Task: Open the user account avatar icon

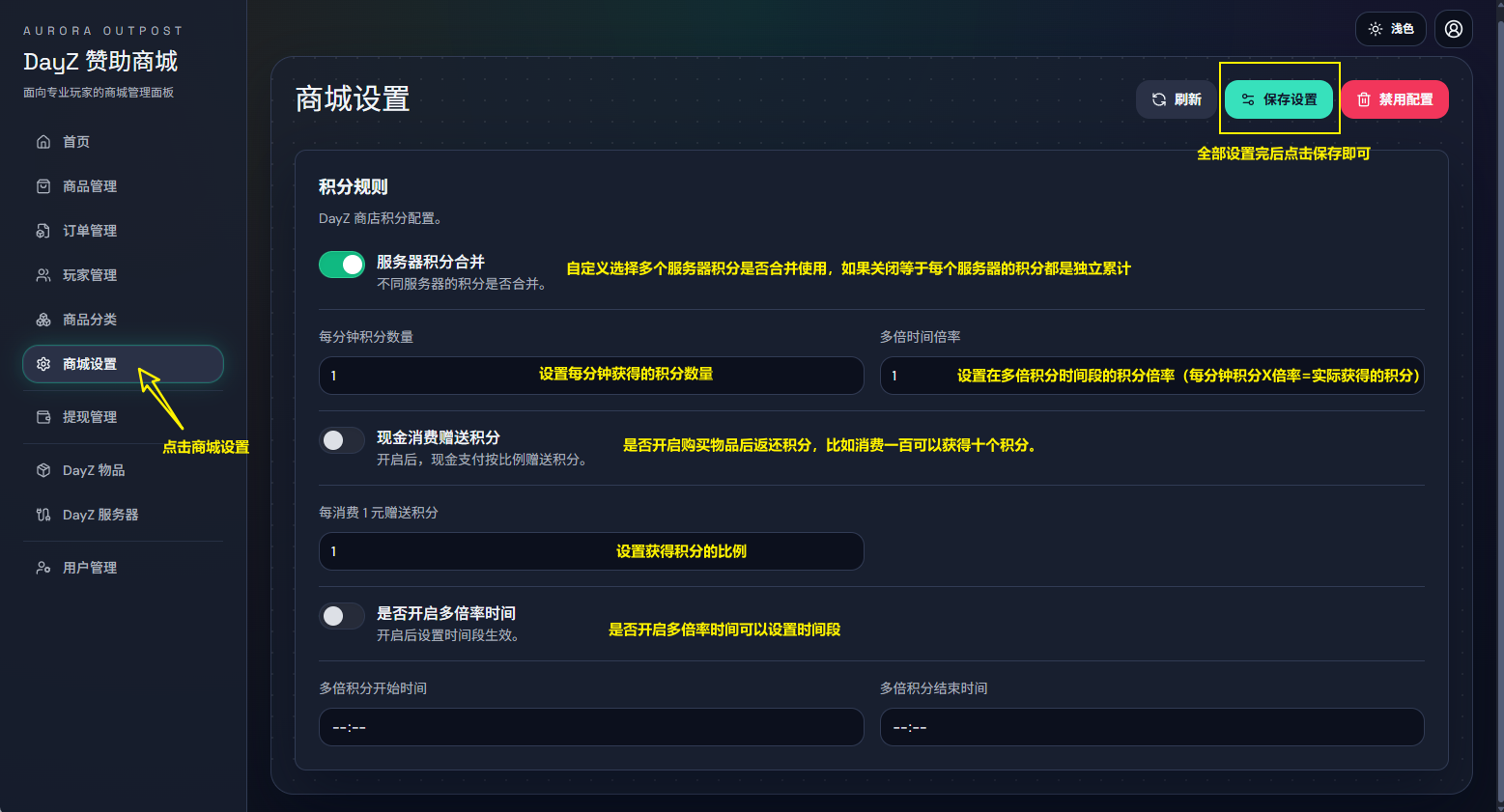Action: 1453,29
